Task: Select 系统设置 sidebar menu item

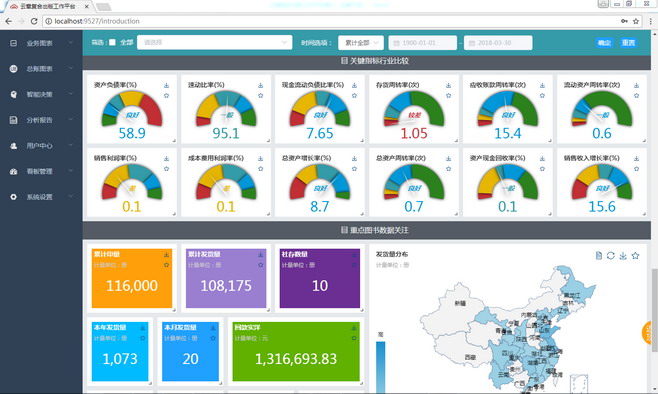Action: tap(41, 196)
